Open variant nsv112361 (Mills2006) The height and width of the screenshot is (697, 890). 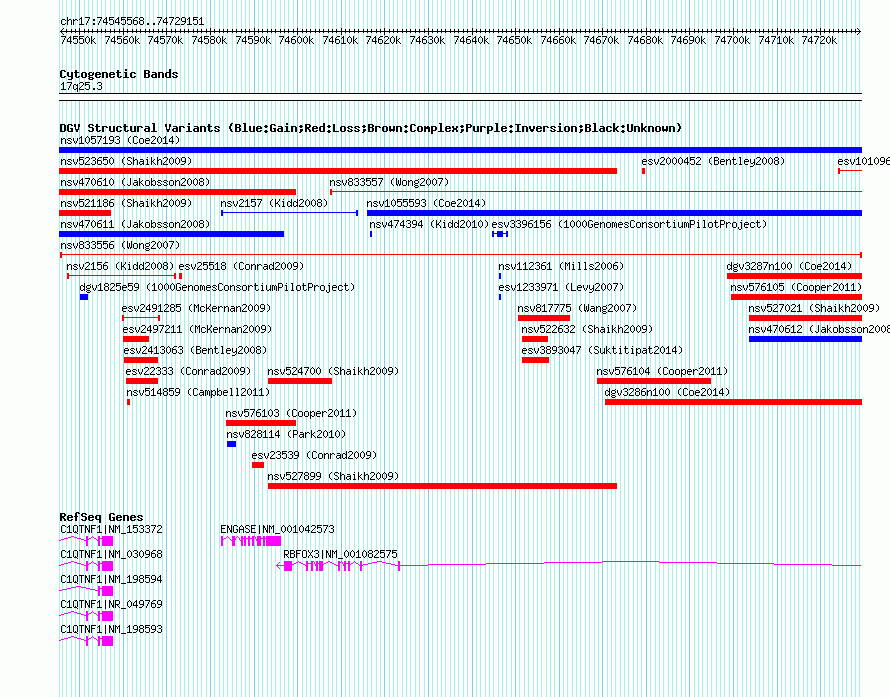coord(561,266)
